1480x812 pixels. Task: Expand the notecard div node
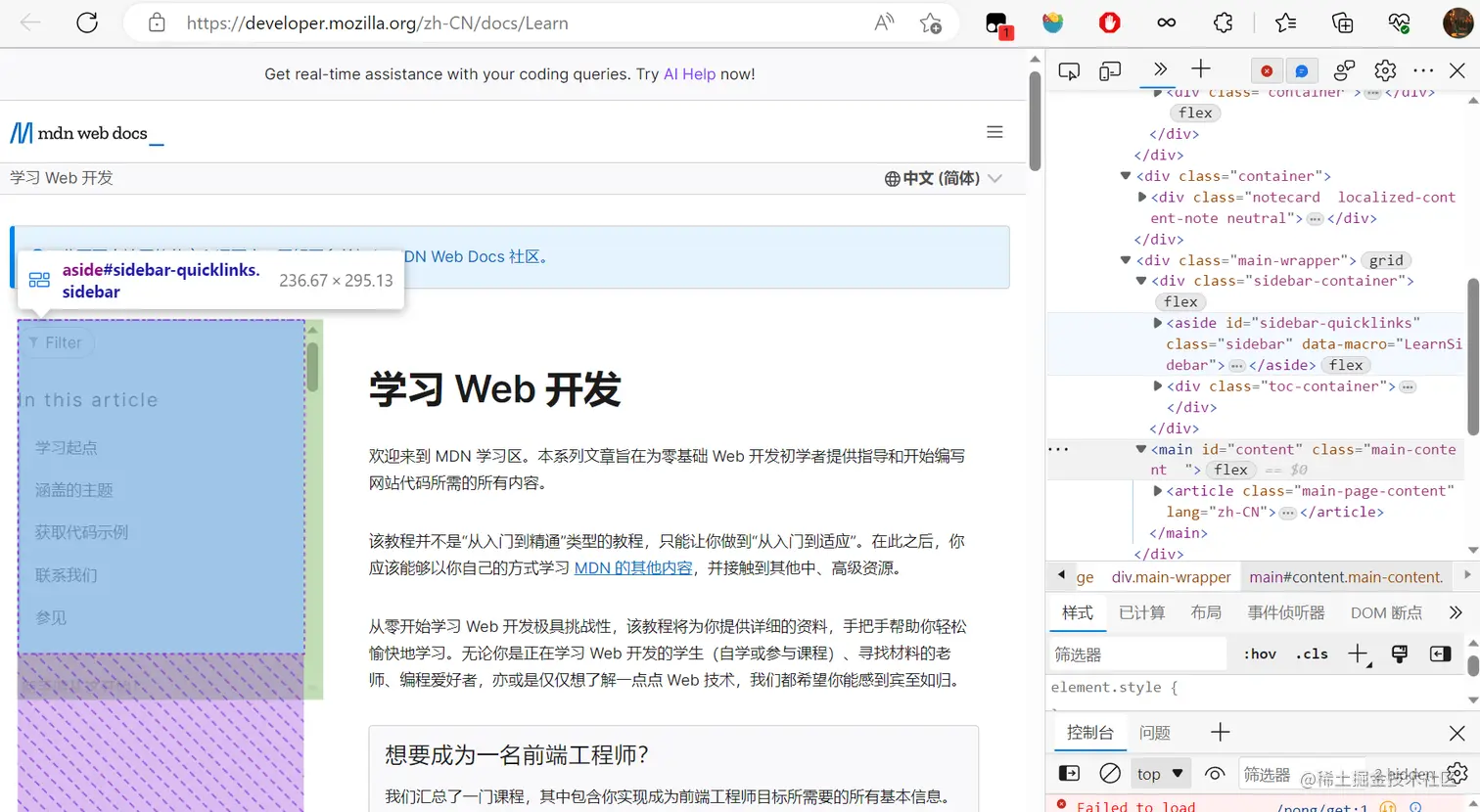pyautogui.click(x=1141, y=197)
